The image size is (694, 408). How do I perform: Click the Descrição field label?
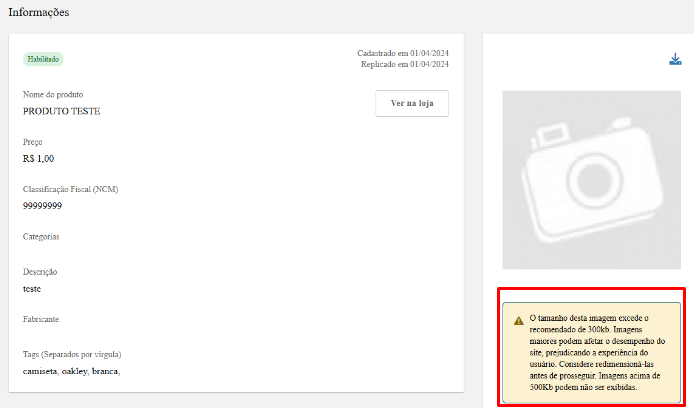coord(40,272)
